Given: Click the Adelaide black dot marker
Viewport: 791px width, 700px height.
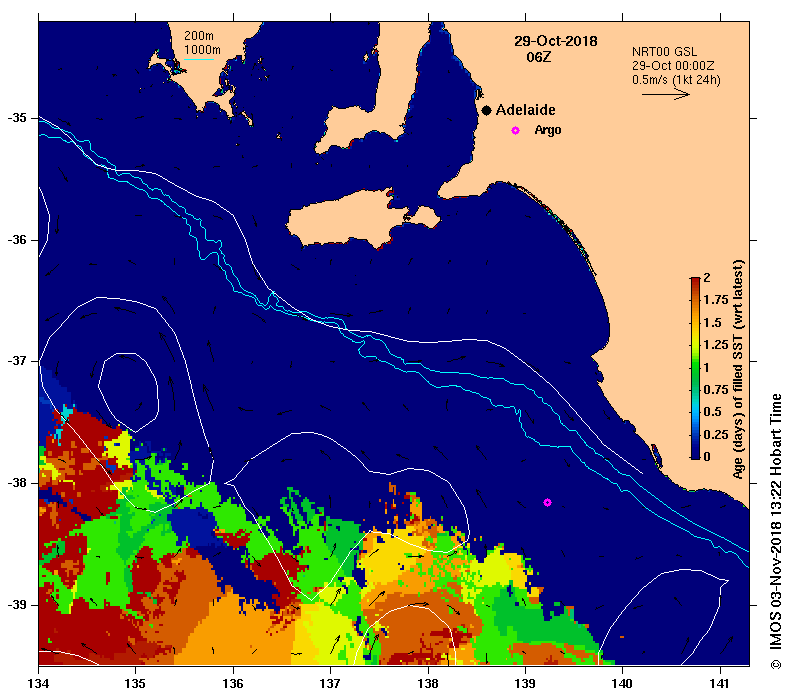Looking at the screenshot, I should click(486, 110).
